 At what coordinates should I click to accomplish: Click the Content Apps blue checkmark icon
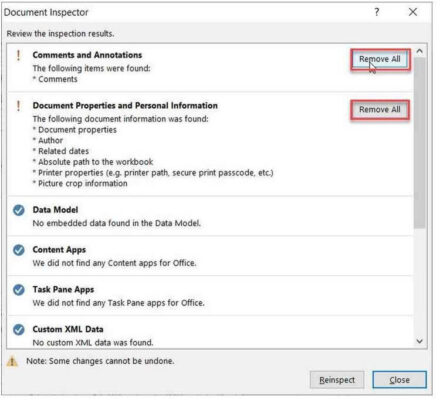point(19,250)
